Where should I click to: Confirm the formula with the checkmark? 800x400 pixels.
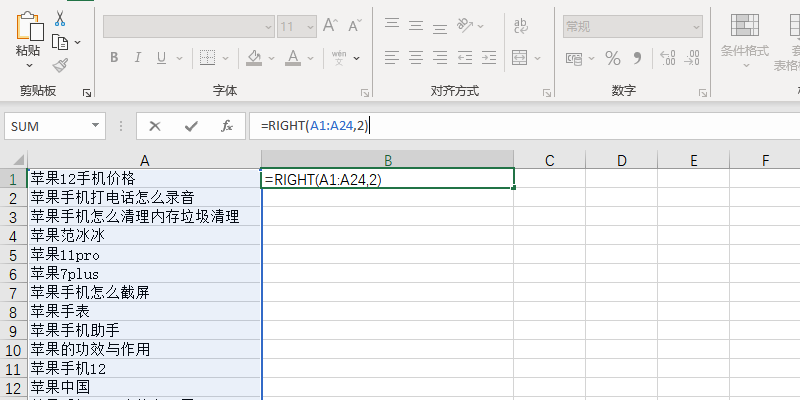pos(191,126)
